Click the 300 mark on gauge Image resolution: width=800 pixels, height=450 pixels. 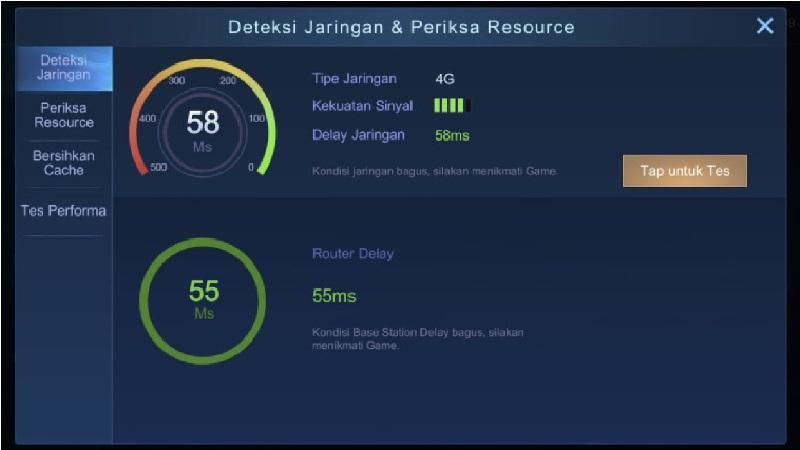(177, 81)
